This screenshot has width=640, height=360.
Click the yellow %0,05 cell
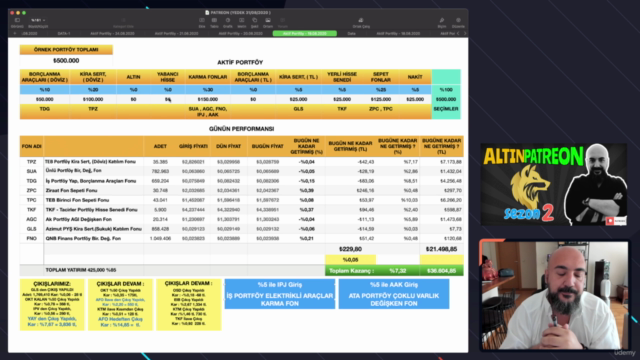point(350,260)
